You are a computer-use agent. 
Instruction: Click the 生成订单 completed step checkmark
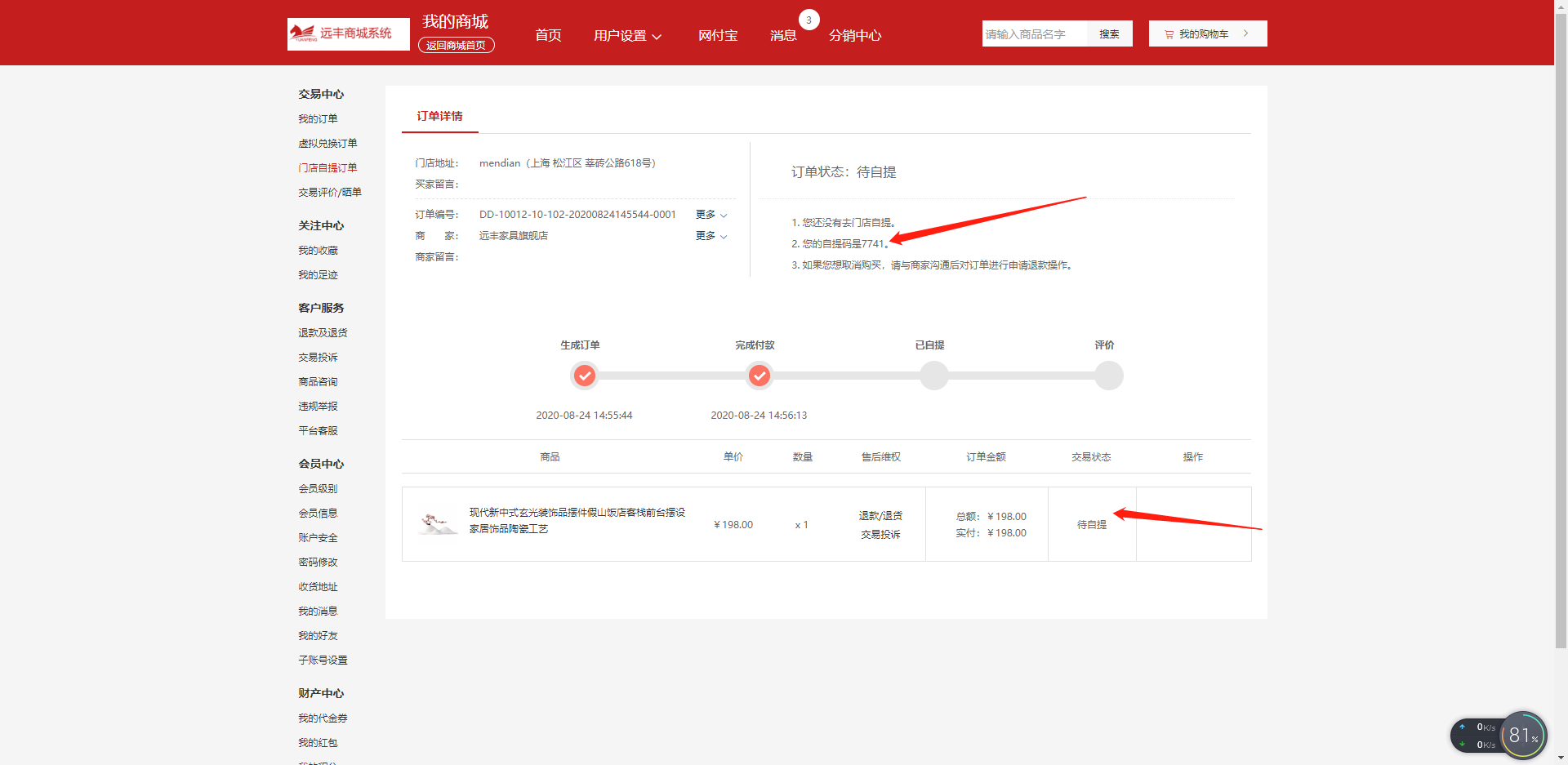click(x=584, y=376)
